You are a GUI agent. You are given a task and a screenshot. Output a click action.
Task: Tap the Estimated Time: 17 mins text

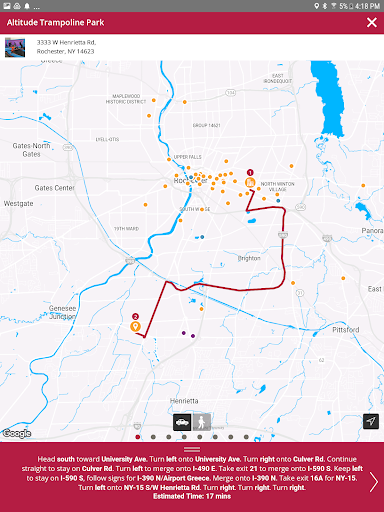[192, 496]
